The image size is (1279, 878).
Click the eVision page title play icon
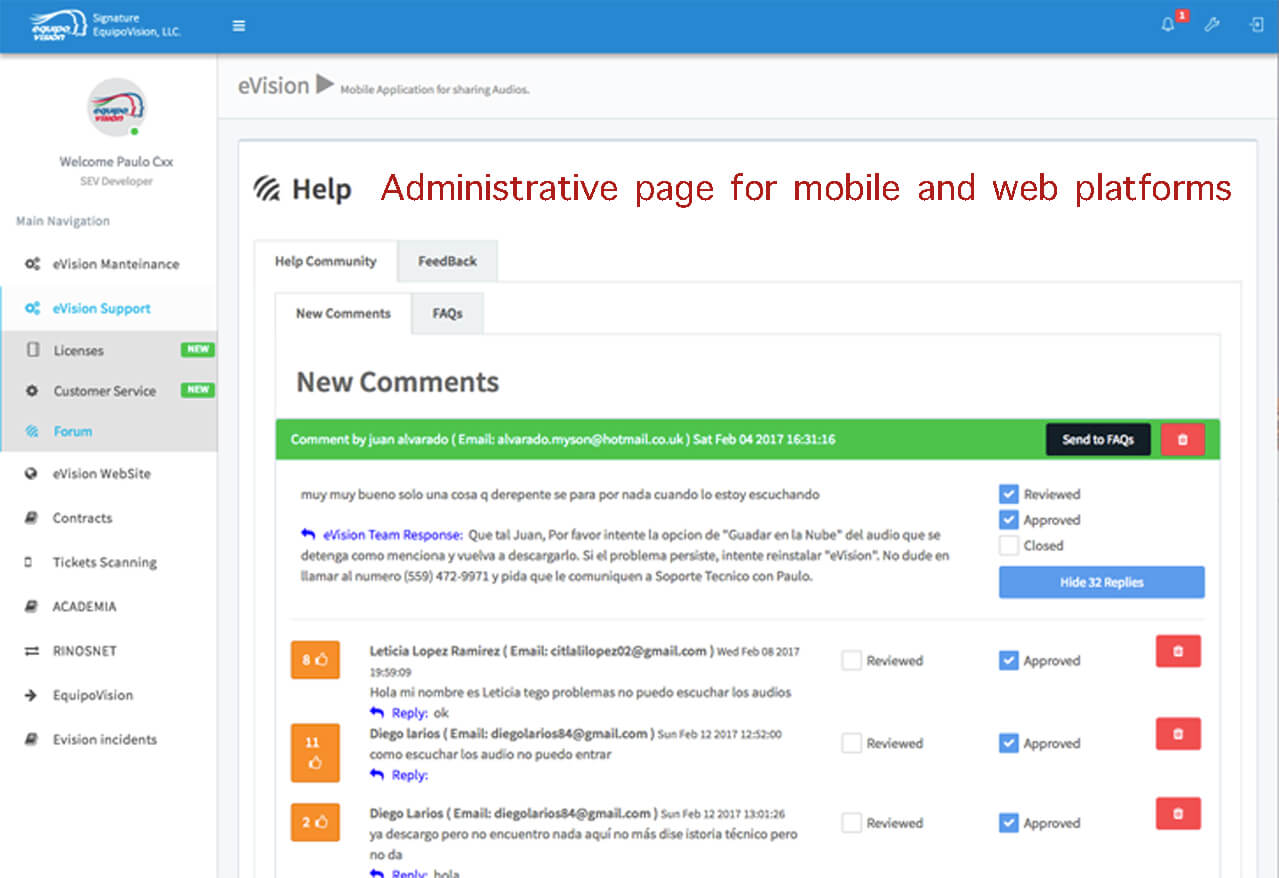tap(325, 85)
